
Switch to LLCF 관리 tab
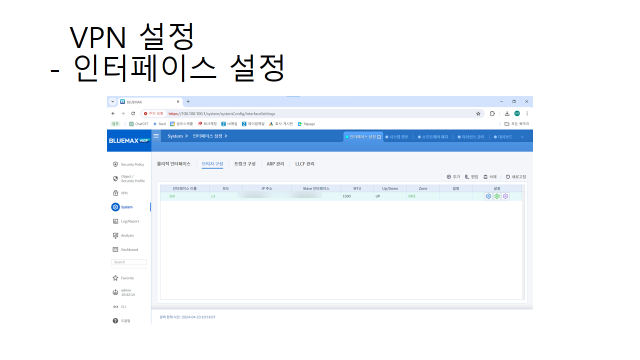click(304, 164)
